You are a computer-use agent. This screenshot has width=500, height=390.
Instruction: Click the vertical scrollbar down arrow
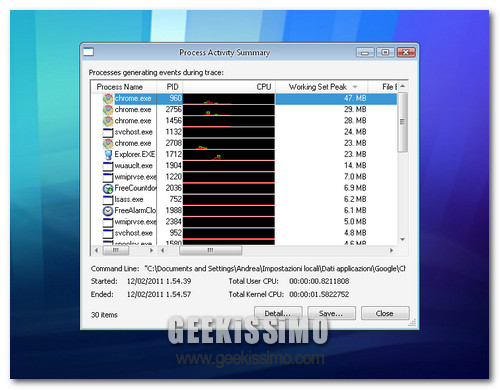[x=403, y=239]
